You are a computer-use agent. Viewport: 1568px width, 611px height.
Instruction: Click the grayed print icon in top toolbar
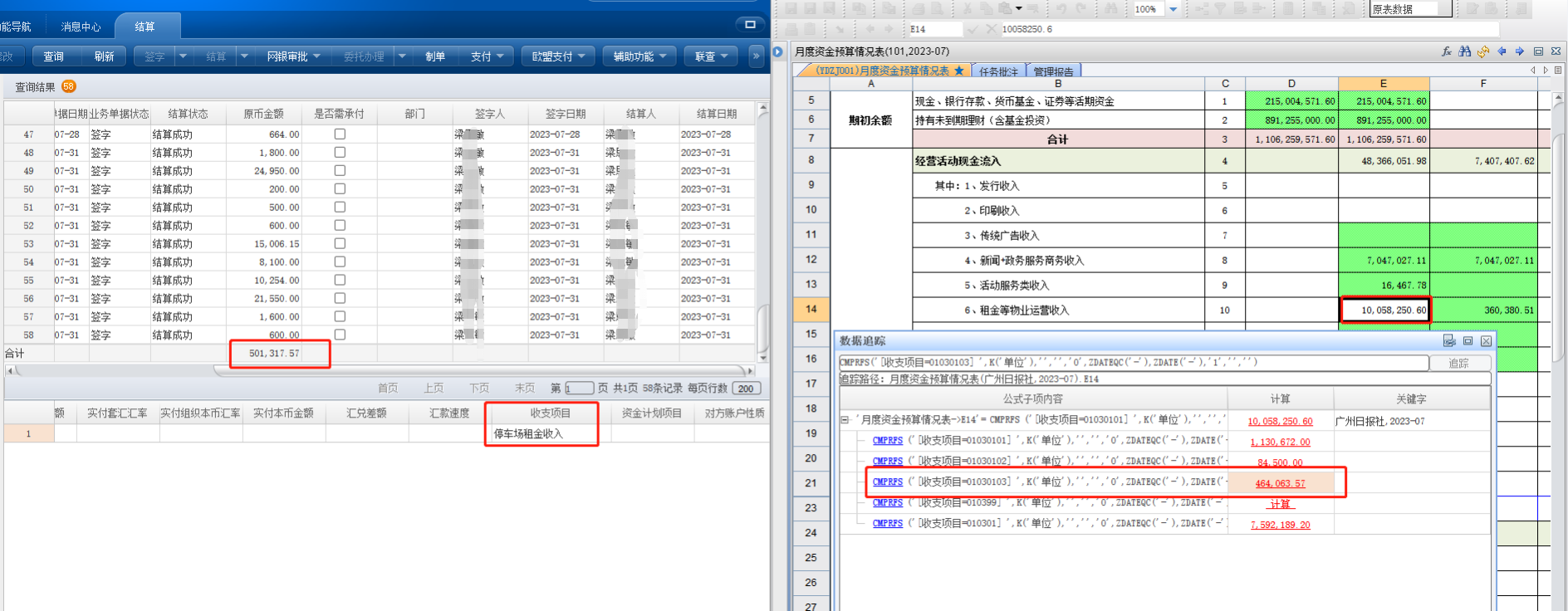click(918, 9)
